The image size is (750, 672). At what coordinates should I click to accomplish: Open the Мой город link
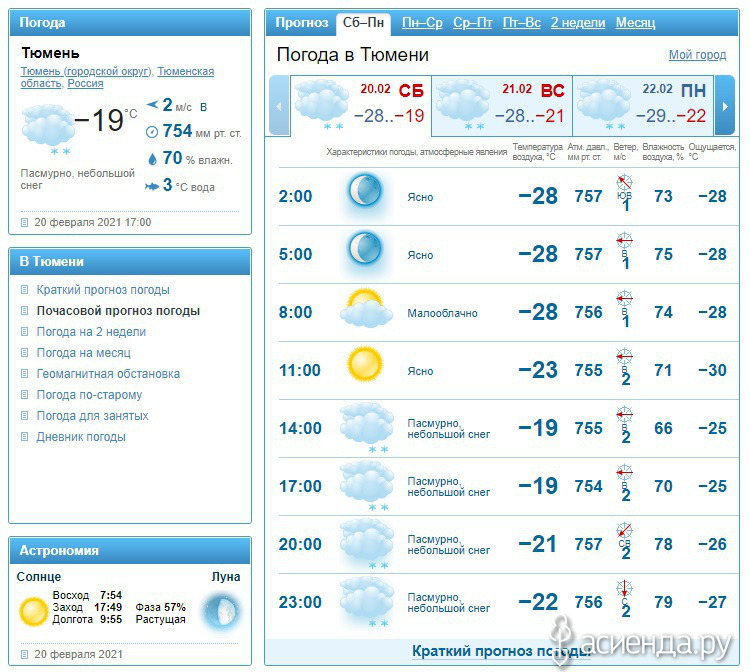point(697,55)
